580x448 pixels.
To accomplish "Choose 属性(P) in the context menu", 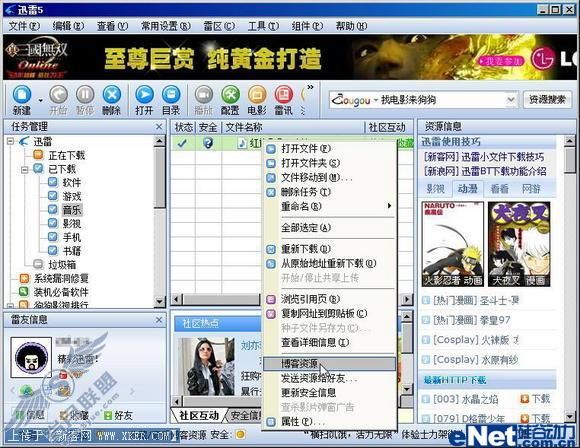I will (x=329, y=421).
